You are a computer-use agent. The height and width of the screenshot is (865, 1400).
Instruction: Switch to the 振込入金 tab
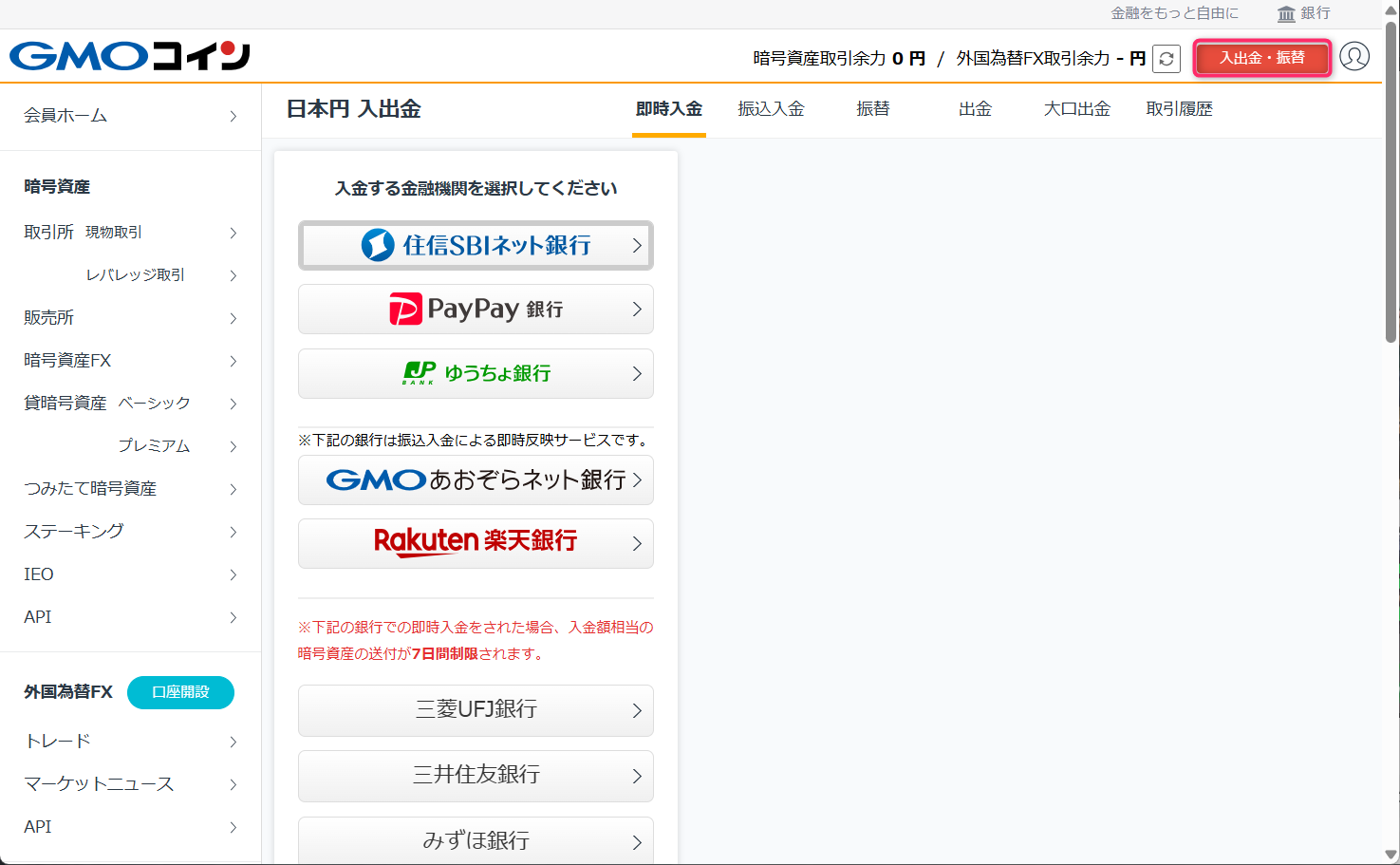pos(770,108)
